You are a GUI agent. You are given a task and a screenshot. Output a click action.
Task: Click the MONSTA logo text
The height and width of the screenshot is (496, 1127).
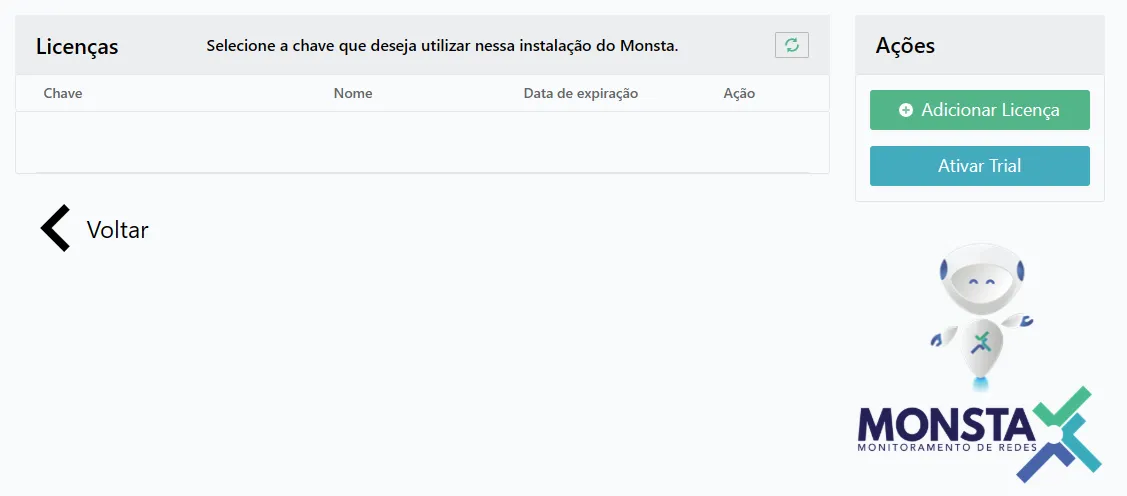[946, 425]
